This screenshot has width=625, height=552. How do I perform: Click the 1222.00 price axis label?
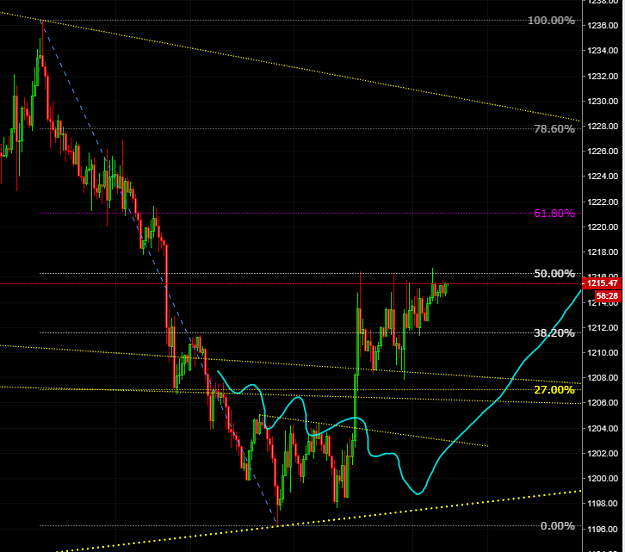[x=602, y=202]
